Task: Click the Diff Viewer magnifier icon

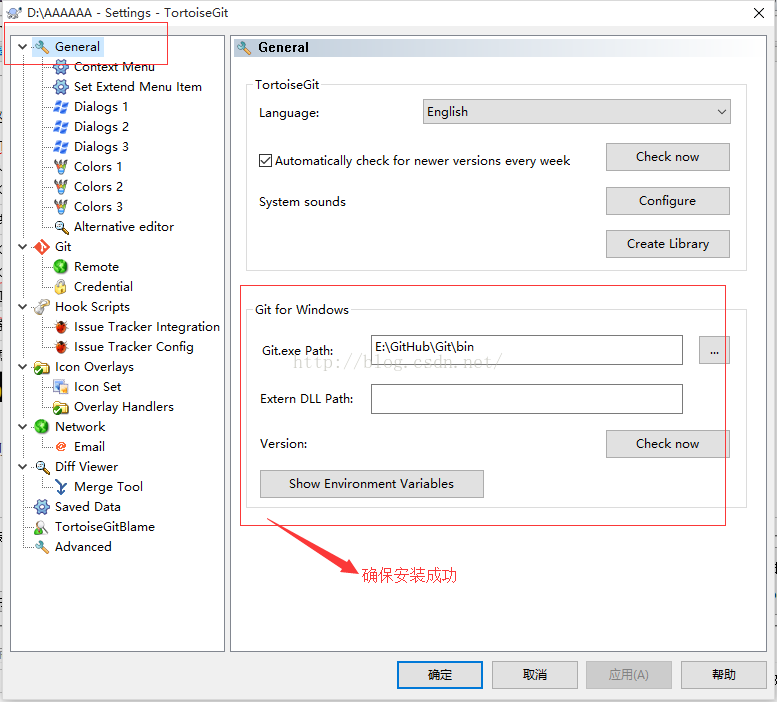Action: pos(42,467)
